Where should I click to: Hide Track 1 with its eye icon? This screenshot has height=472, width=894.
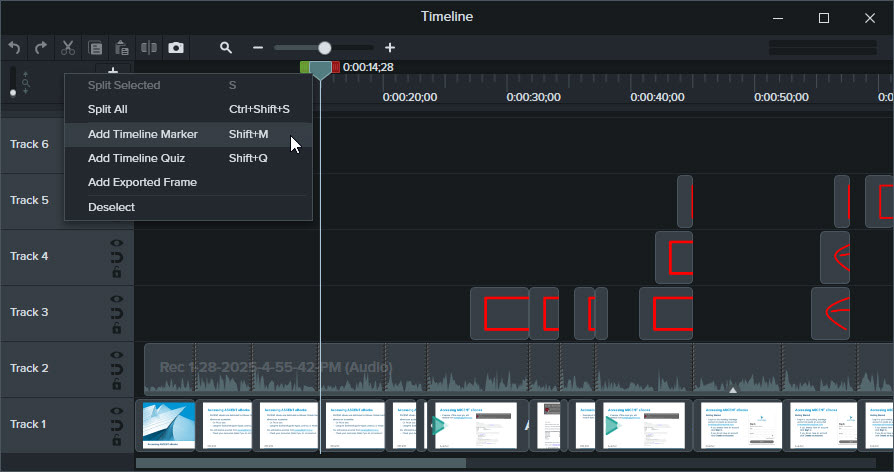click(x=116, y=411)
